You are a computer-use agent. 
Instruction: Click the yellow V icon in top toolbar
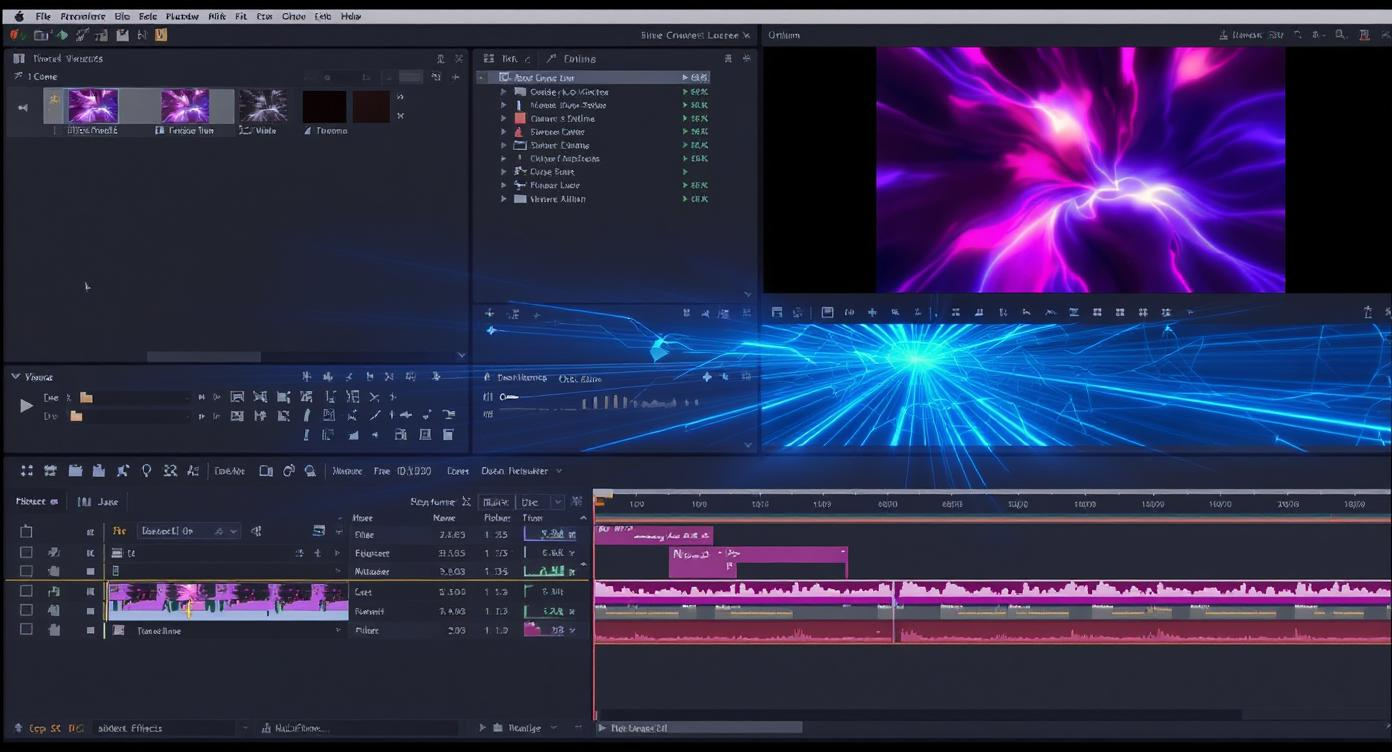pos(161,35)
